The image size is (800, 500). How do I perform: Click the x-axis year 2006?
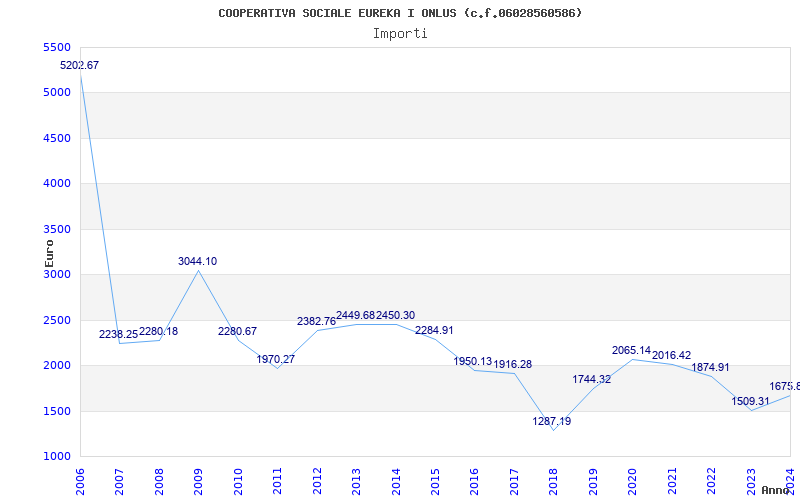coord(80,482)
